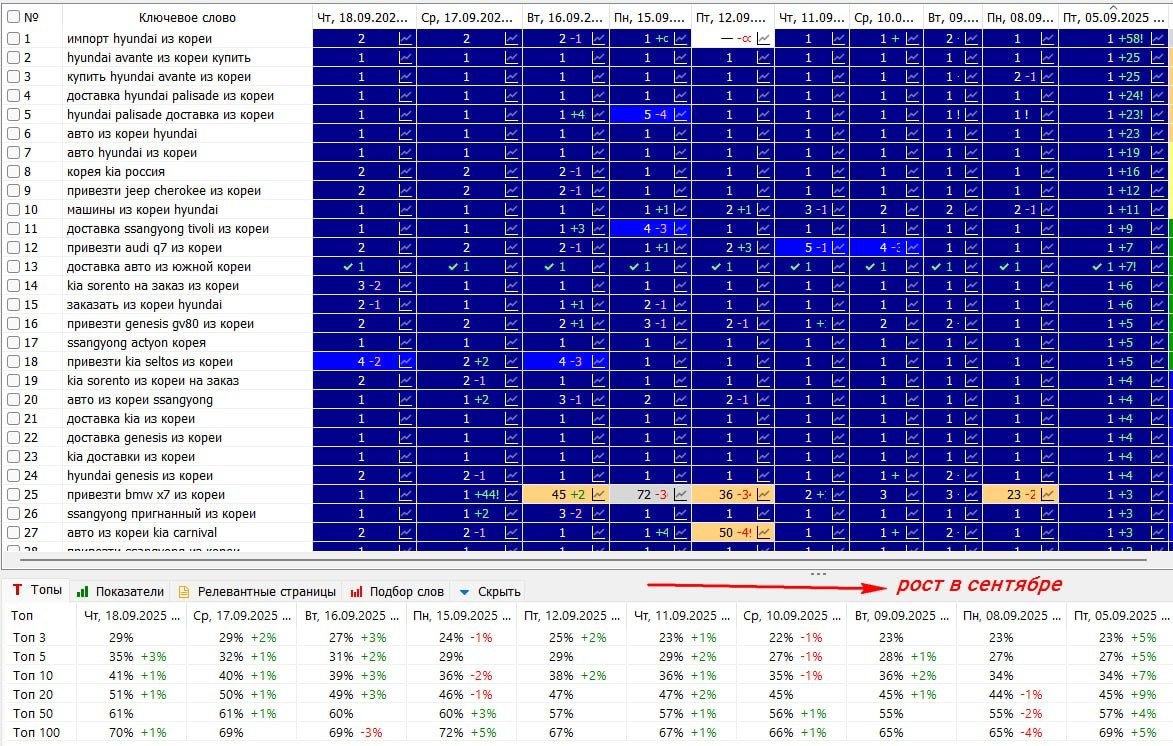Open chart icon for 'привезти genesis gv80 из кореи' on 12.09
Viewport: 1173px width, 746px height.
[x=763, y=323]
